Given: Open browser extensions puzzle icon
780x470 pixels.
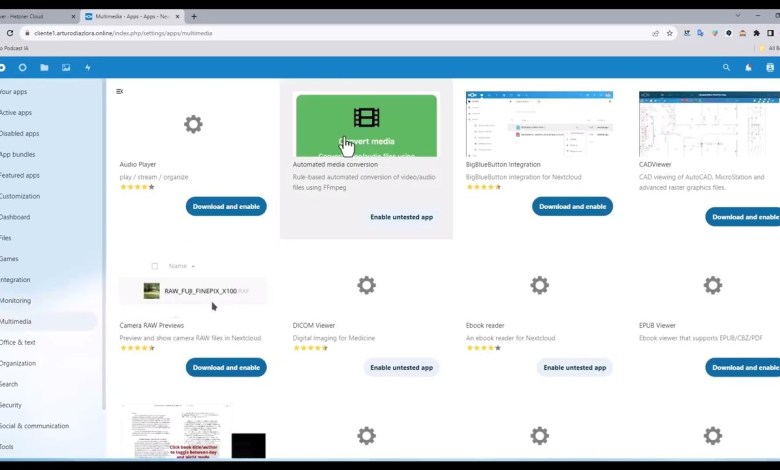Looking at the screenshot, I should pyautogui.click(x=756, y=33).
